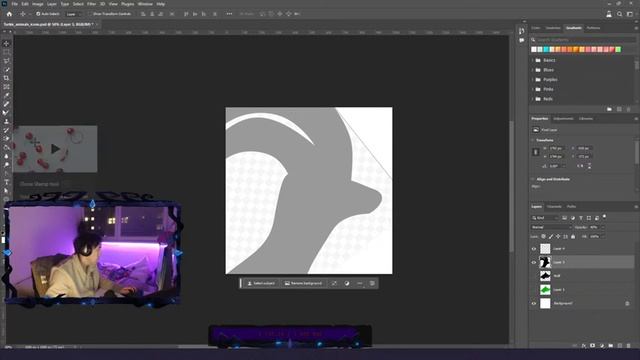Click lock image pixels brush icon
Viewport: 640px width, 360px height.
click(551, 236)
